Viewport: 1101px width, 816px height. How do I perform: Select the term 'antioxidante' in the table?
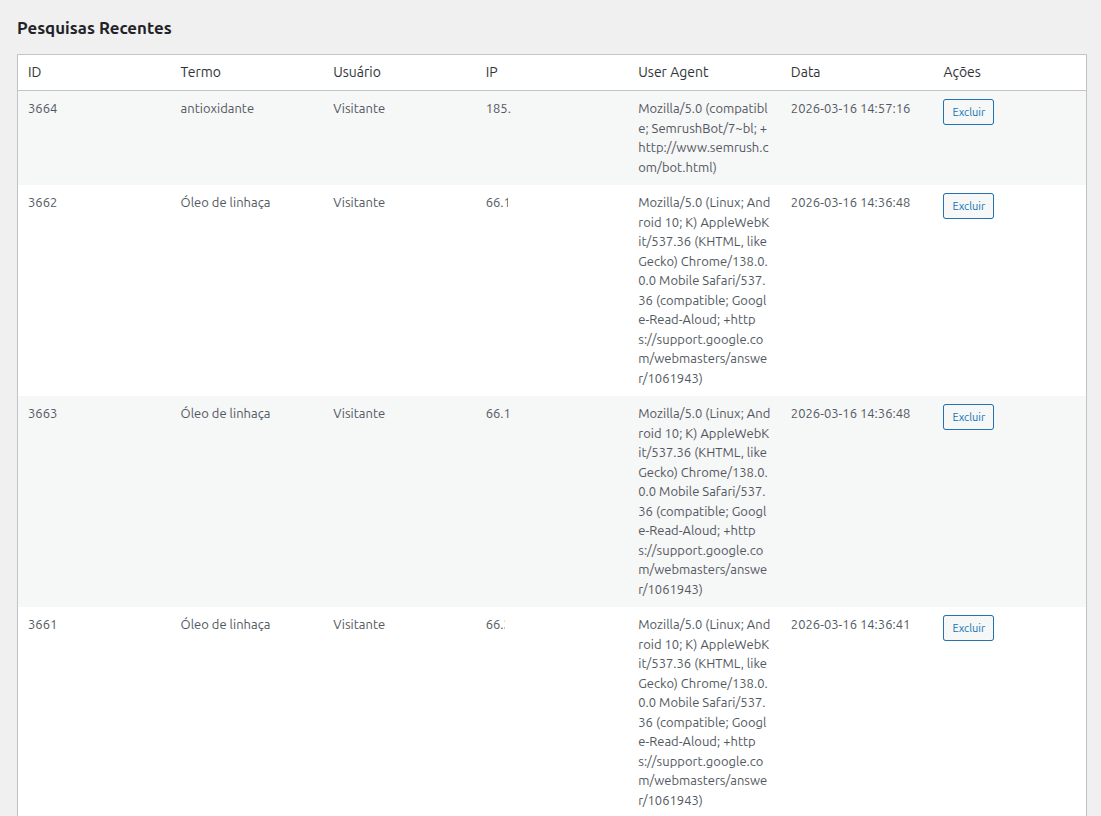point(217,109)
